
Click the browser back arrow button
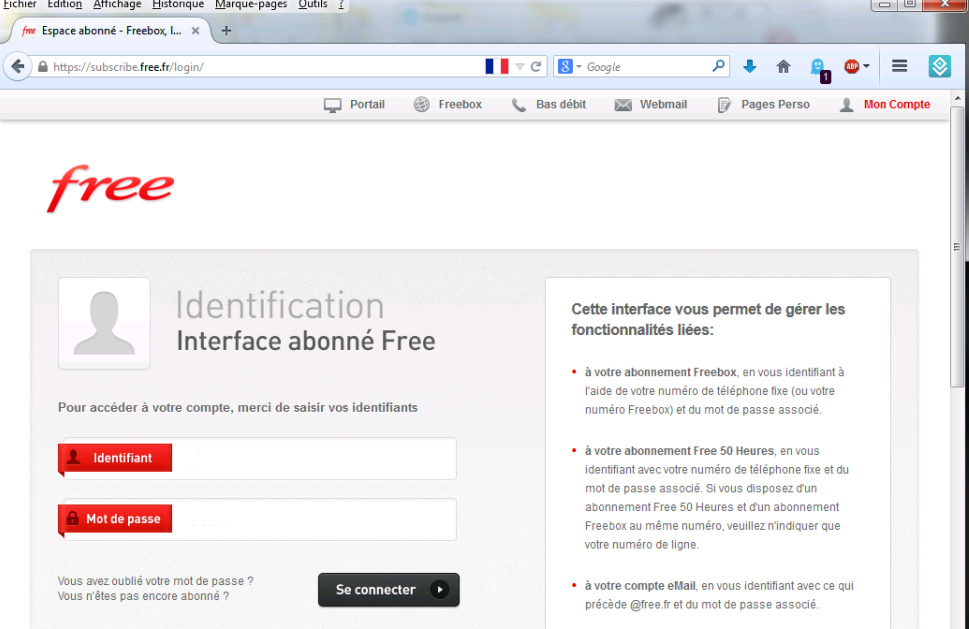(17, 67)
